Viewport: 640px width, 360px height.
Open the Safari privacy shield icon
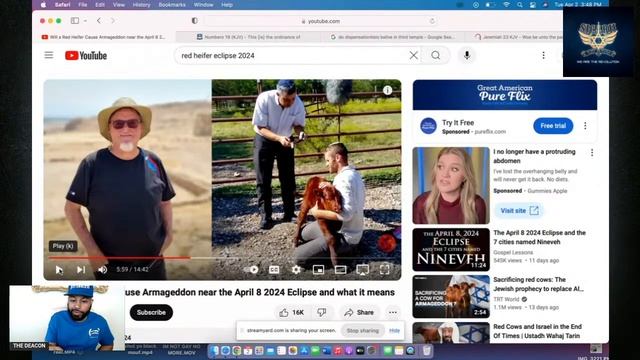pyautogui.click(x=195, y=20)
